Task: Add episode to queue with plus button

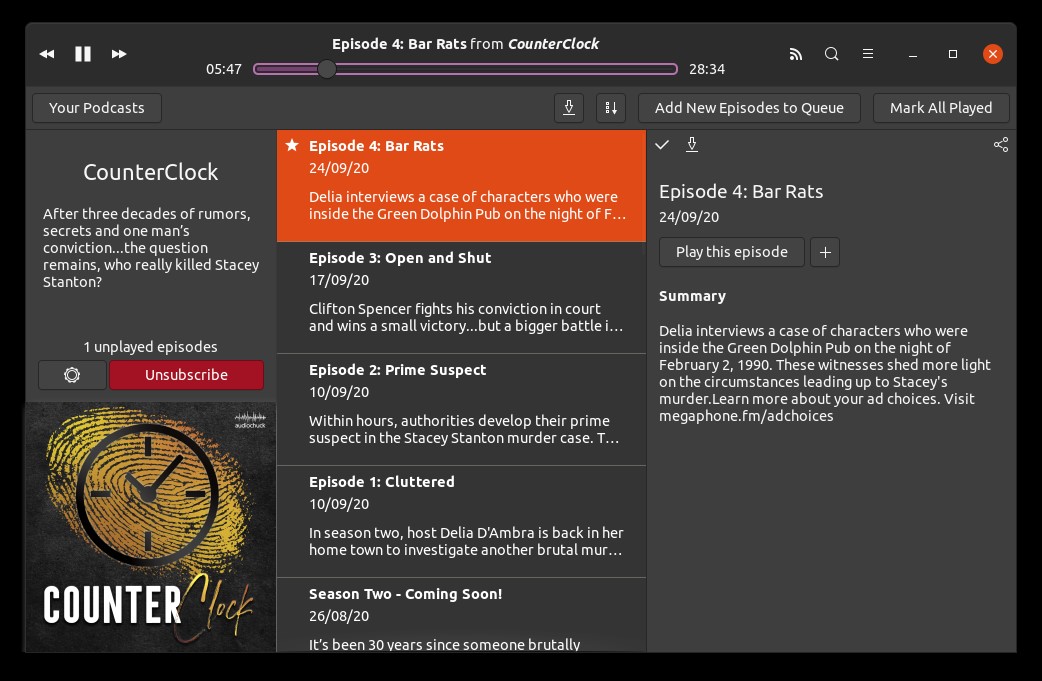Action: point(825,252)
